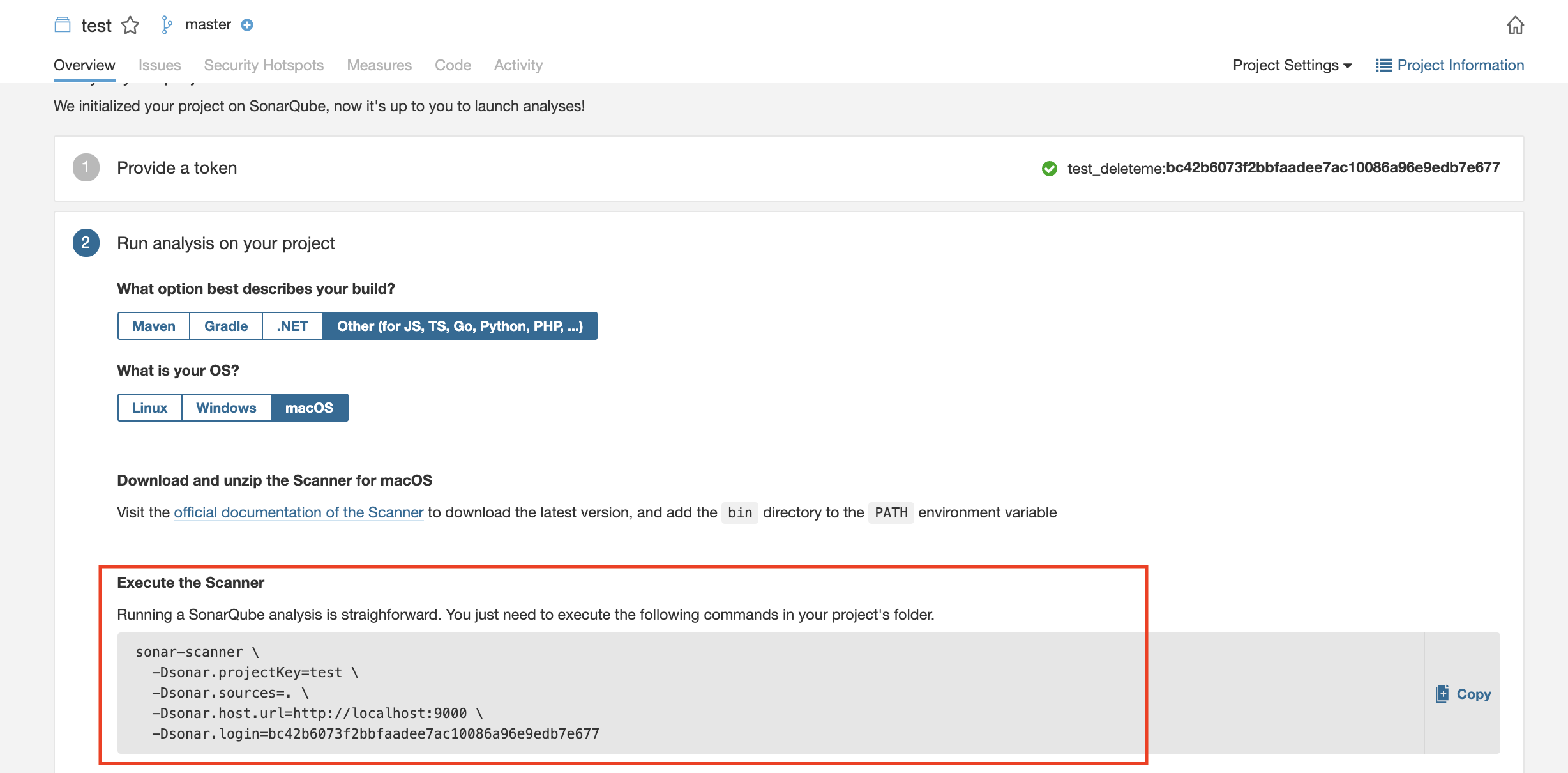
Task: Switch to the Measures tab
Action: (x=379, y=65)
